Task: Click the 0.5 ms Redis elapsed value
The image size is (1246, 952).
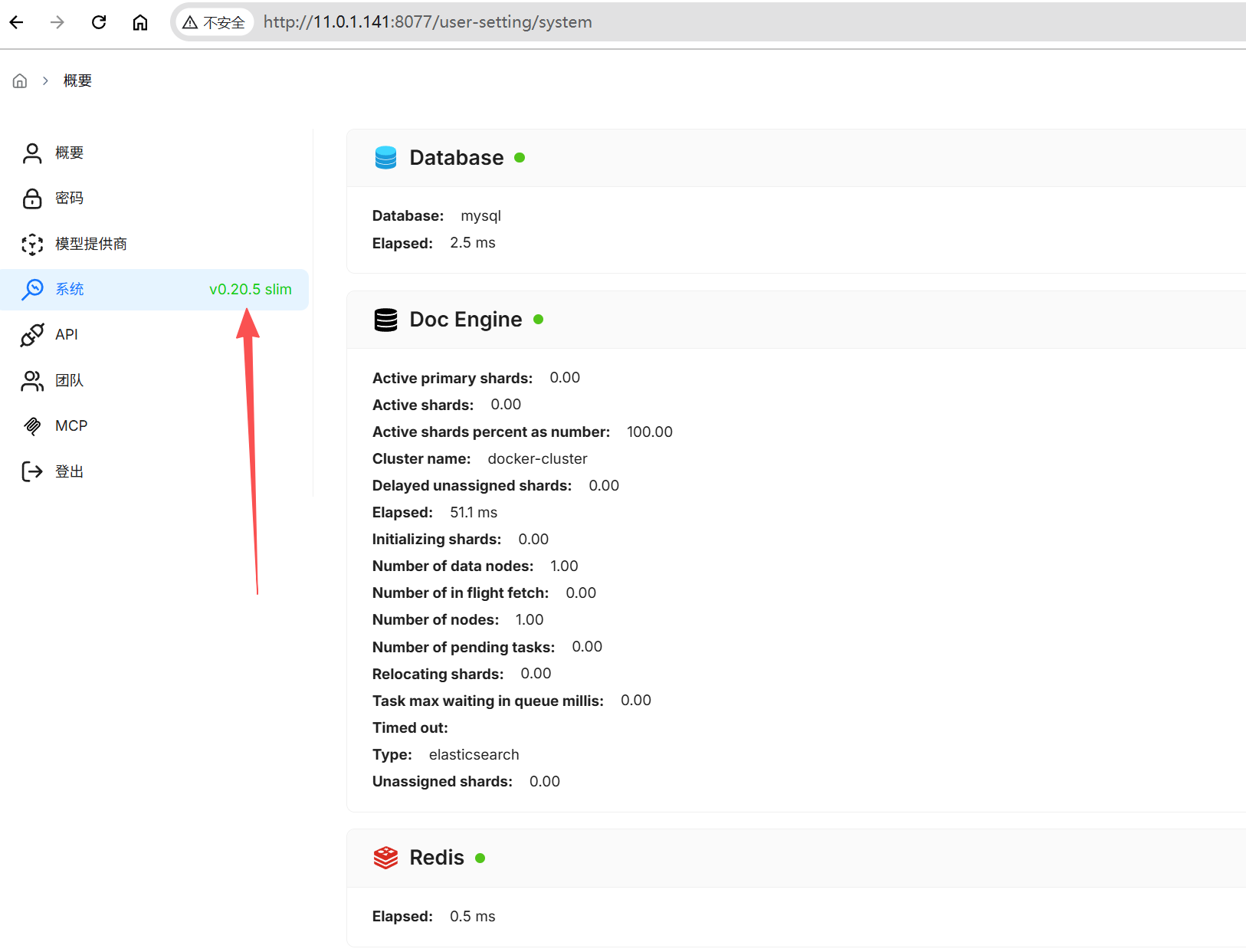Action: [x=473, y=917]
